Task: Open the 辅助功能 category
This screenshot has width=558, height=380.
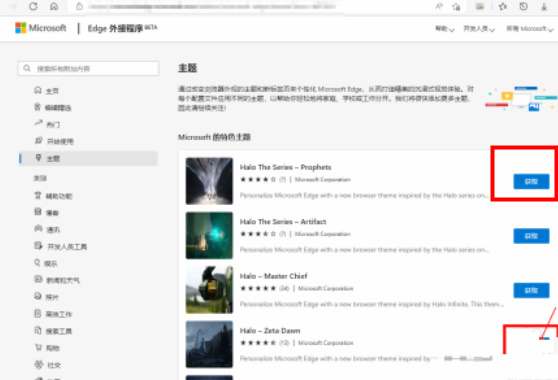Action: pos(53,196)
